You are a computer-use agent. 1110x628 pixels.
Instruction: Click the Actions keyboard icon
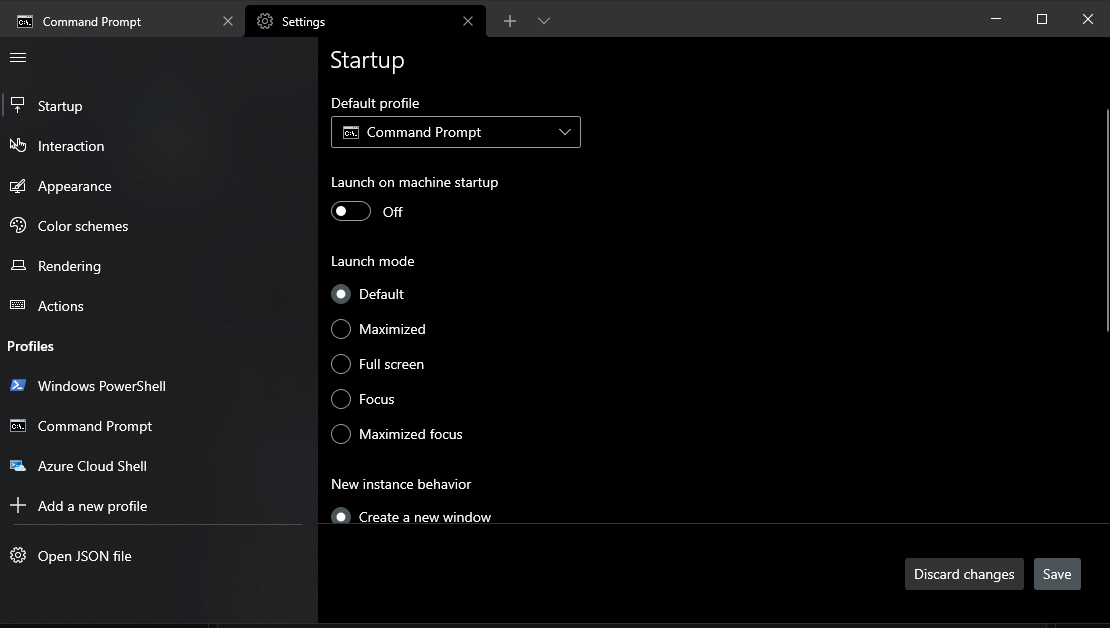click(x=17, y=305)
